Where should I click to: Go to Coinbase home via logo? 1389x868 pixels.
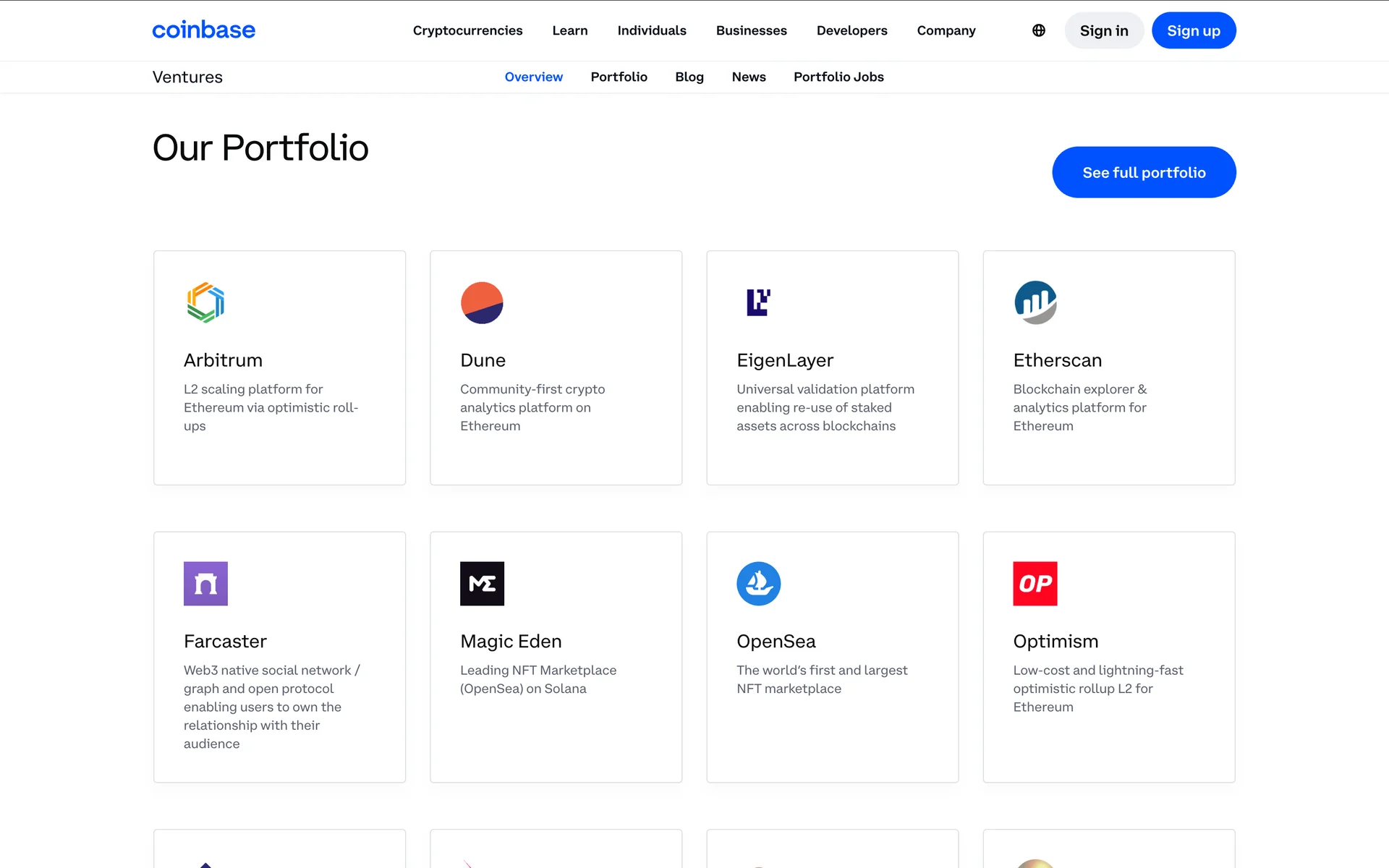tap(203, 30)
